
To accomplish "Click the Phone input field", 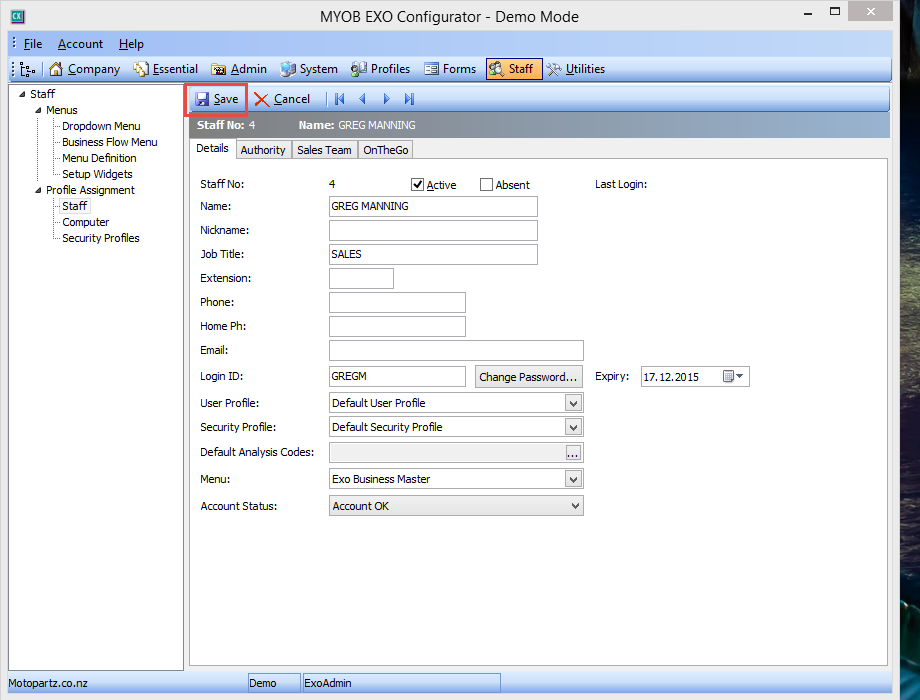I will 397,303.
